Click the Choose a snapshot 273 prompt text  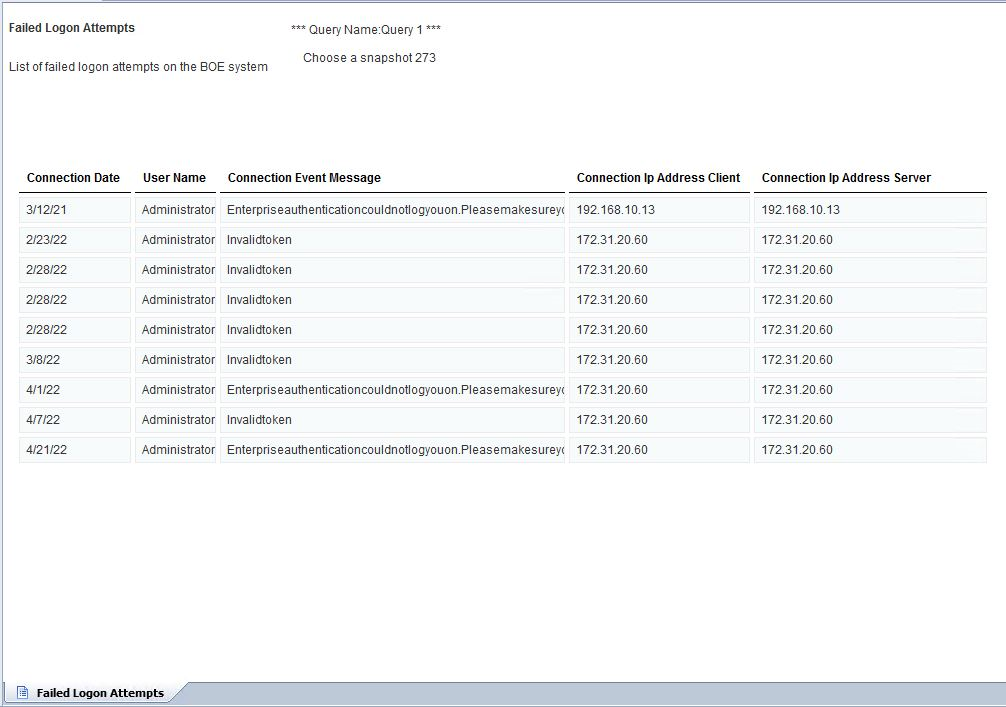coord(370,58)
